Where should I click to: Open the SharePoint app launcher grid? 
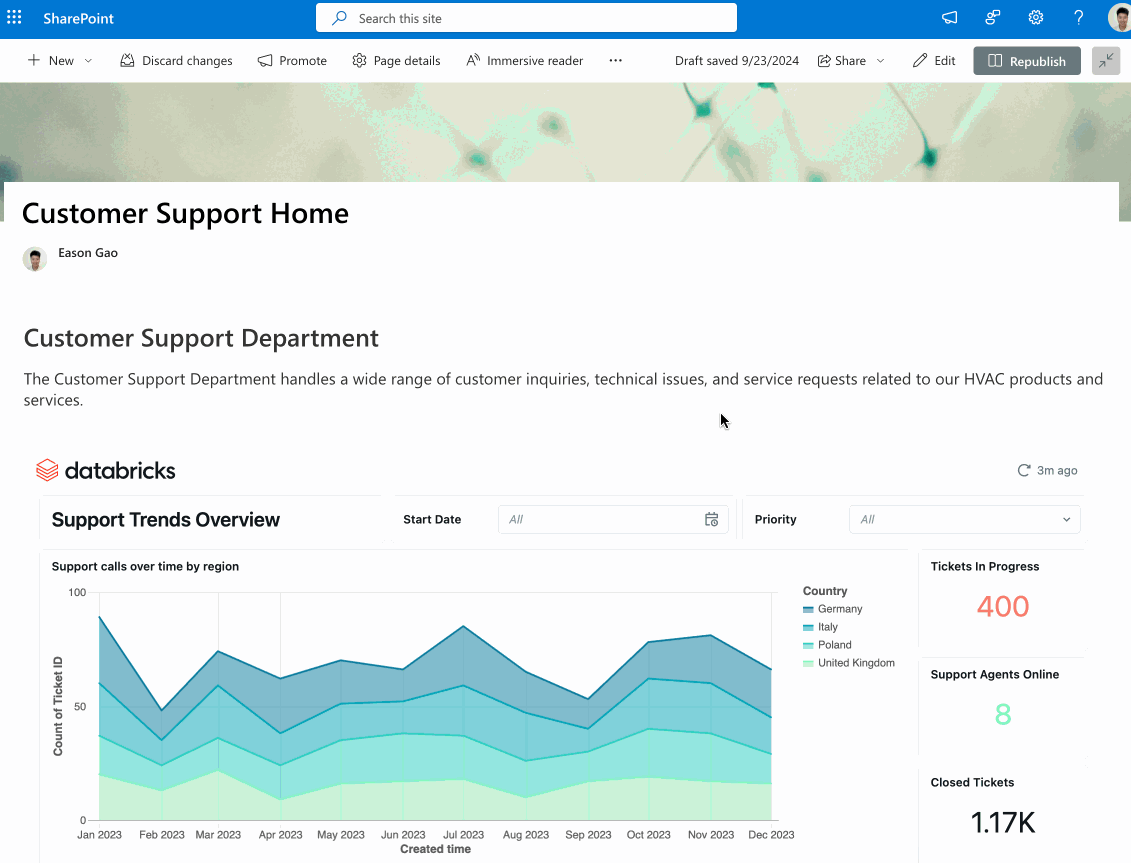click(x=14, y=18)
